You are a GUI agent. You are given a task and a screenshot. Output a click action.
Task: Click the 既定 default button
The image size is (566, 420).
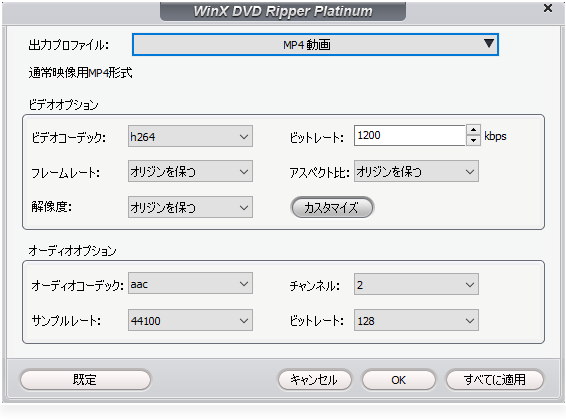(85, 380)
